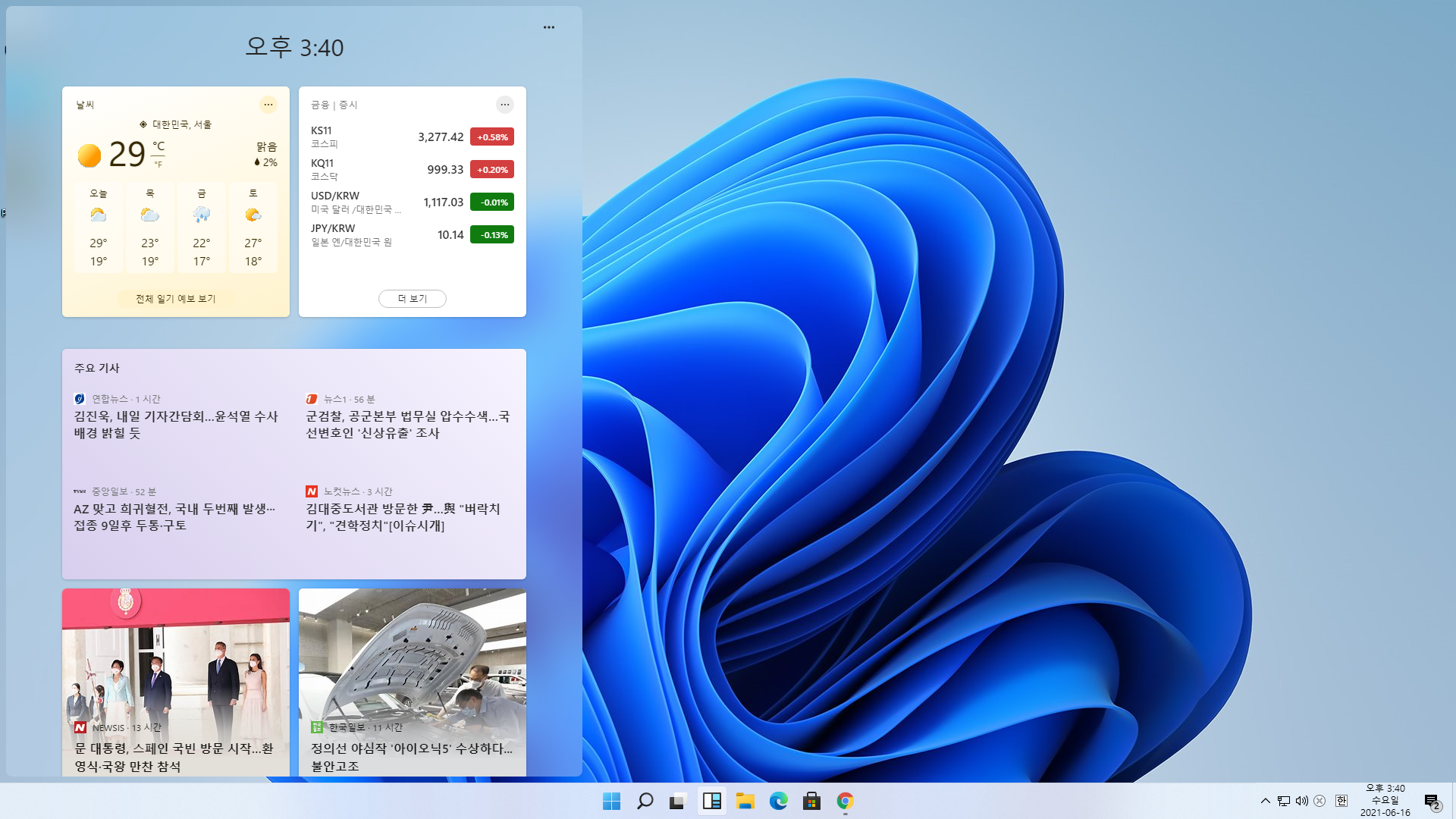Click the taskbar Search magnifier icon
The image size is (1456, 819).
645,801
